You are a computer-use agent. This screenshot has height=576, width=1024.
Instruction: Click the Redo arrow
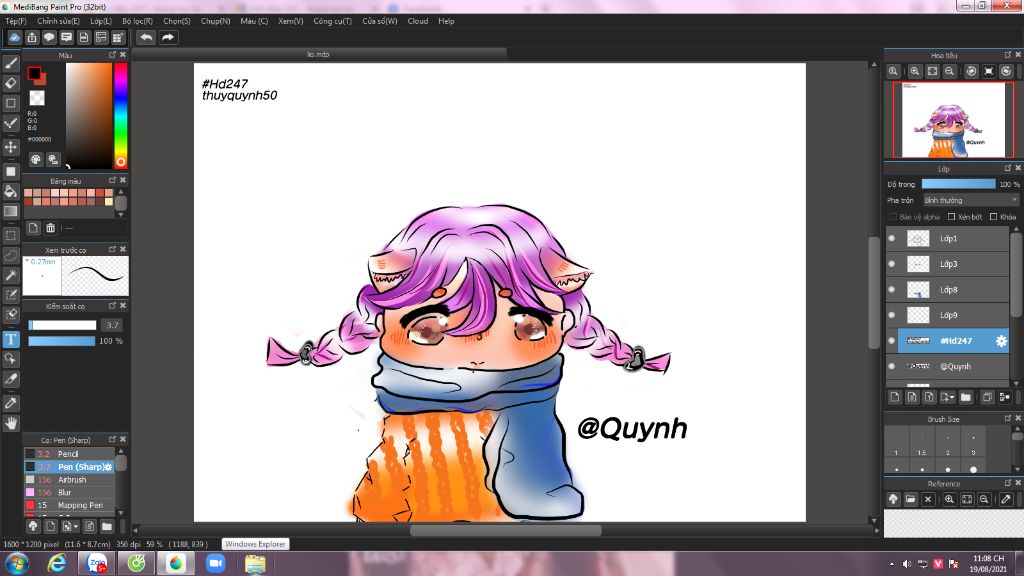168,37
